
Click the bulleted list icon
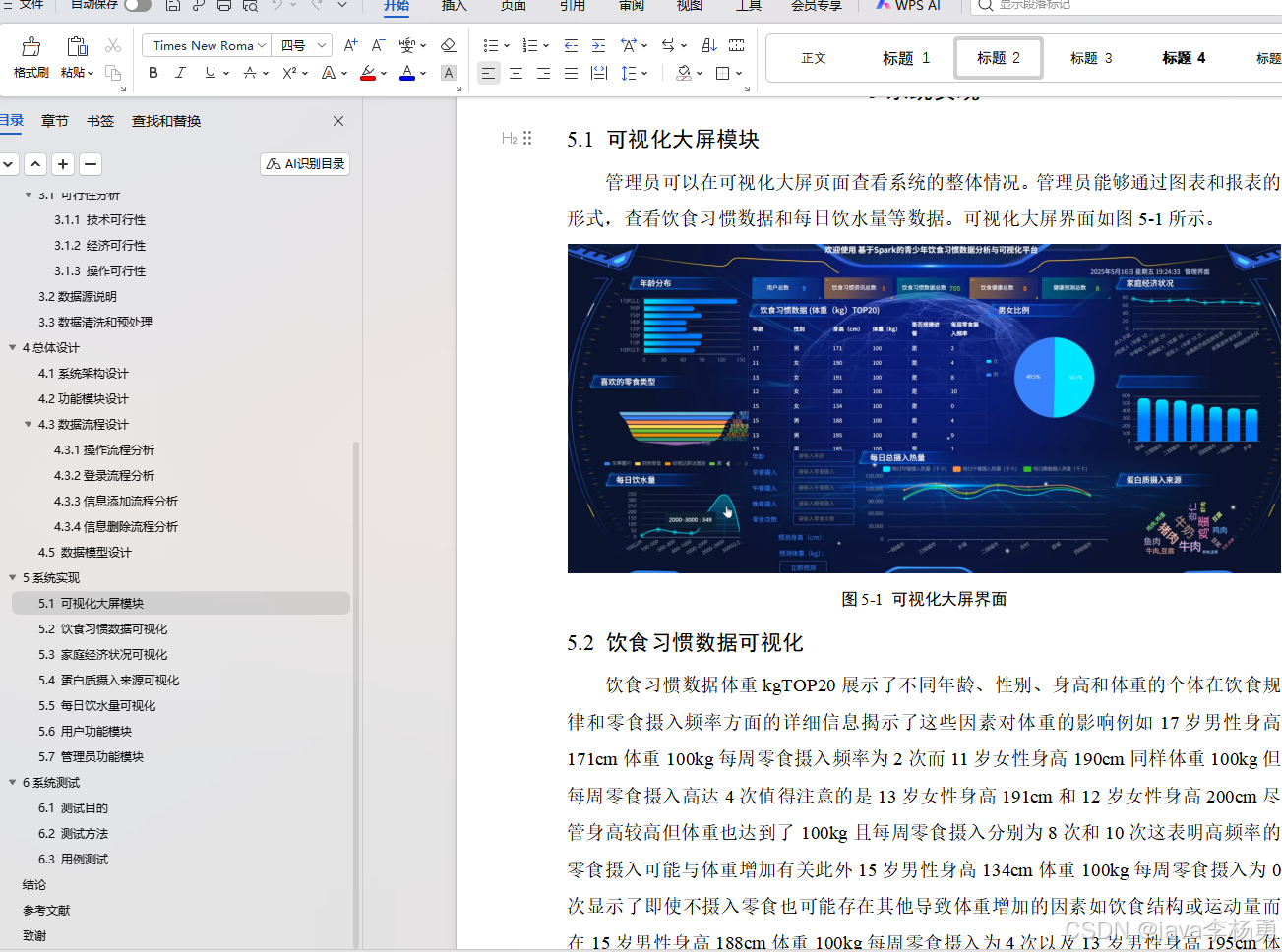tap(491, 45)
